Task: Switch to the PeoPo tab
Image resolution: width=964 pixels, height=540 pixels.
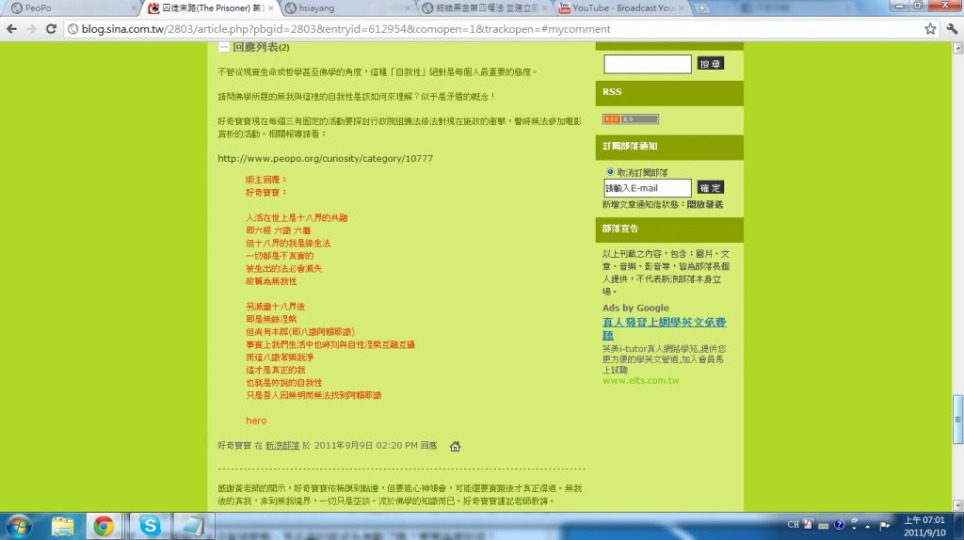Action: coord(38,8)
